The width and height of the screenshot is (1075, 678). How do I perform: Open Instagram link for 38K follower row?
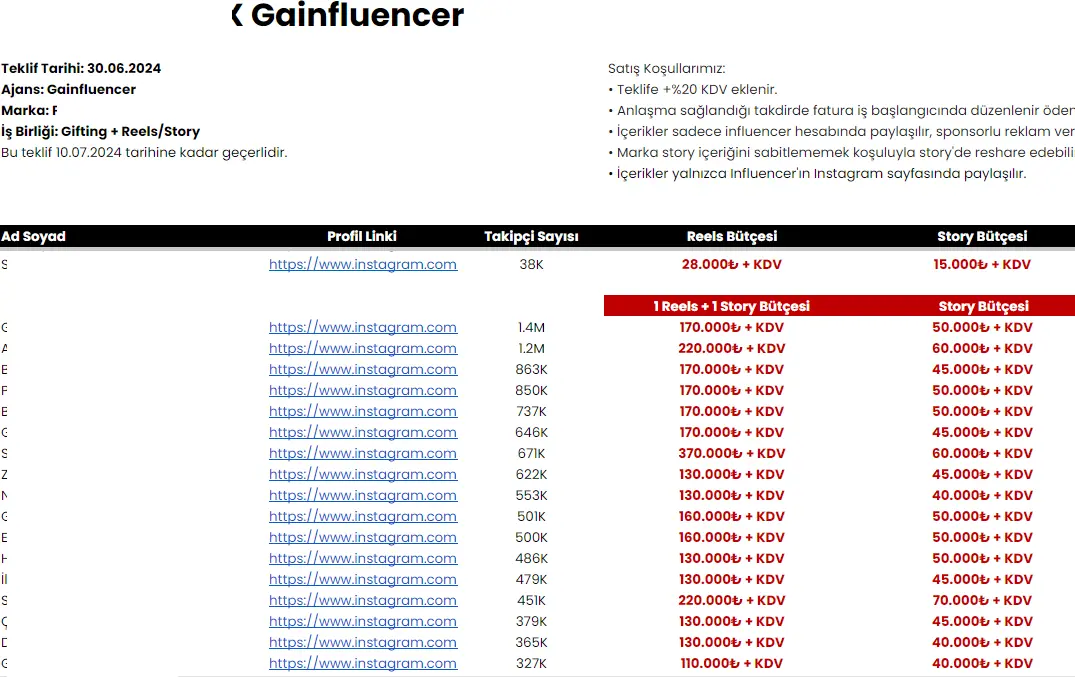(x=363, y=265)
